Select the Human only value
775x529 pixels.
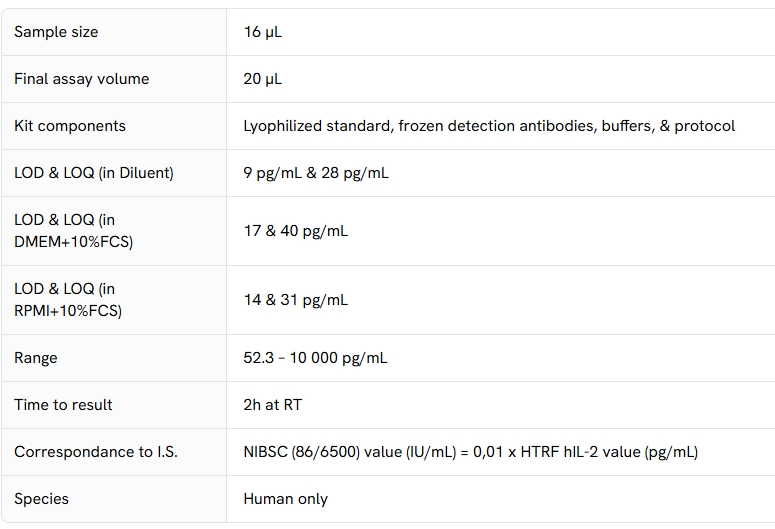click(x=286, y=499)
